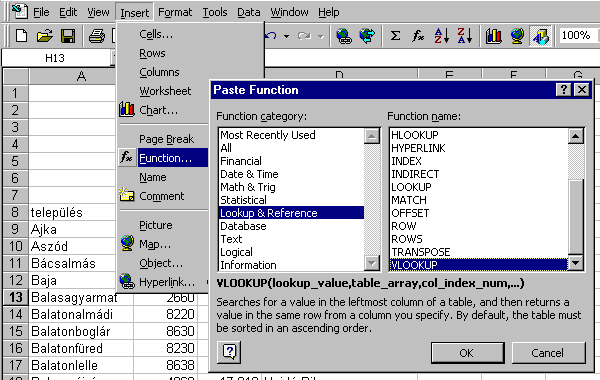The width and height of the screenshot is (600, 380).
Task: Open the Data menu
Action: [x=248, y=12]
